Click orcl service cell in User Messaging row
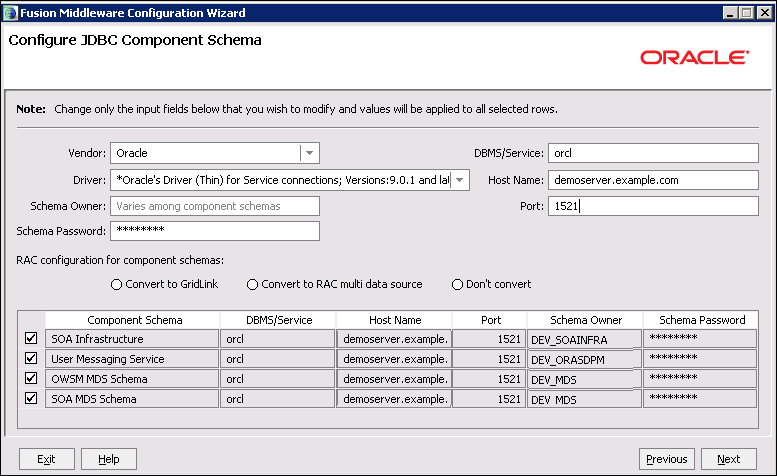This screenshot has height=476, width=777. point(278,359)
